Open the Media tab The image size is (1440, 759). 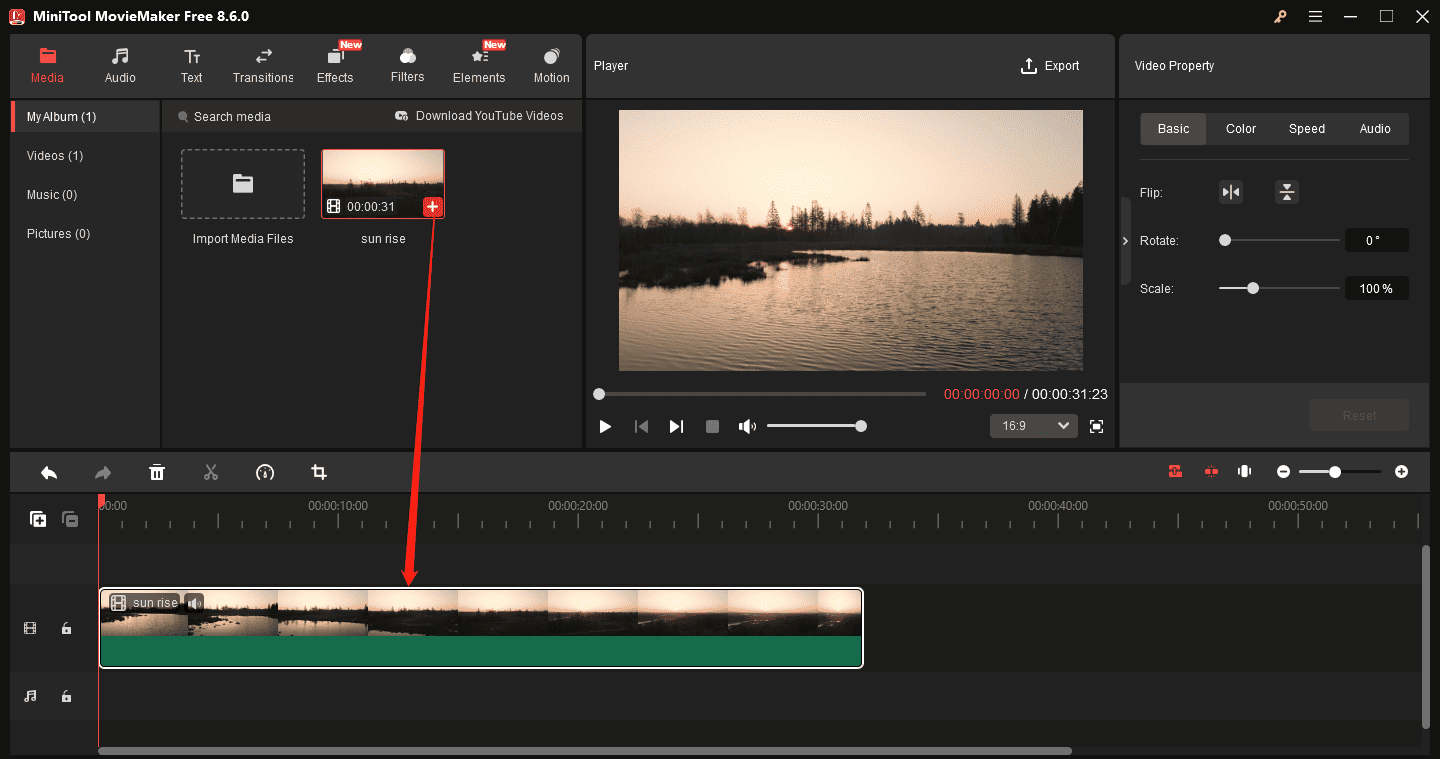[x=47, y=65]
